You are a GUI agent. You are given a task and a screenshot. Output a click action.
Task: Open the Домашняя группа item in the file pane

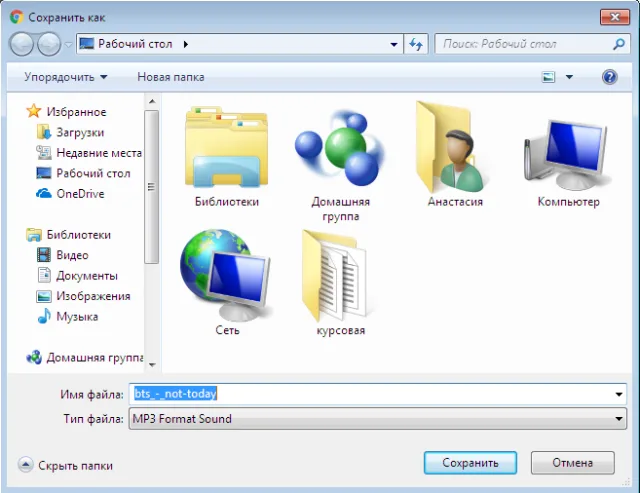click(x=340, y=165)
